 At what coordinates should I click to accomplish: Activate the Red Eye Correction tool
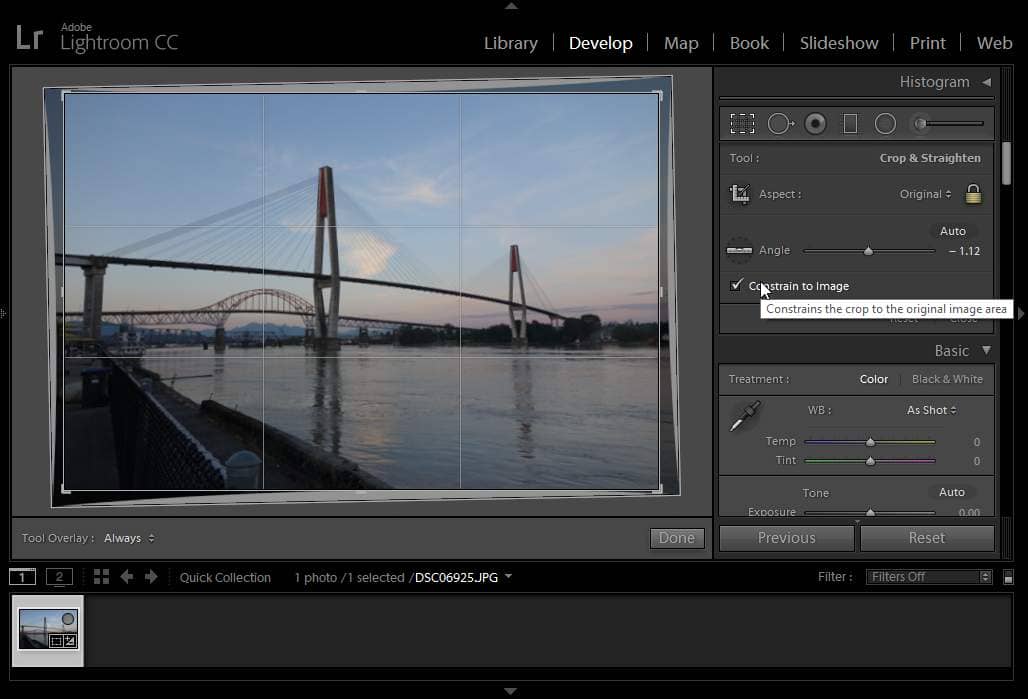coord(816,124)
